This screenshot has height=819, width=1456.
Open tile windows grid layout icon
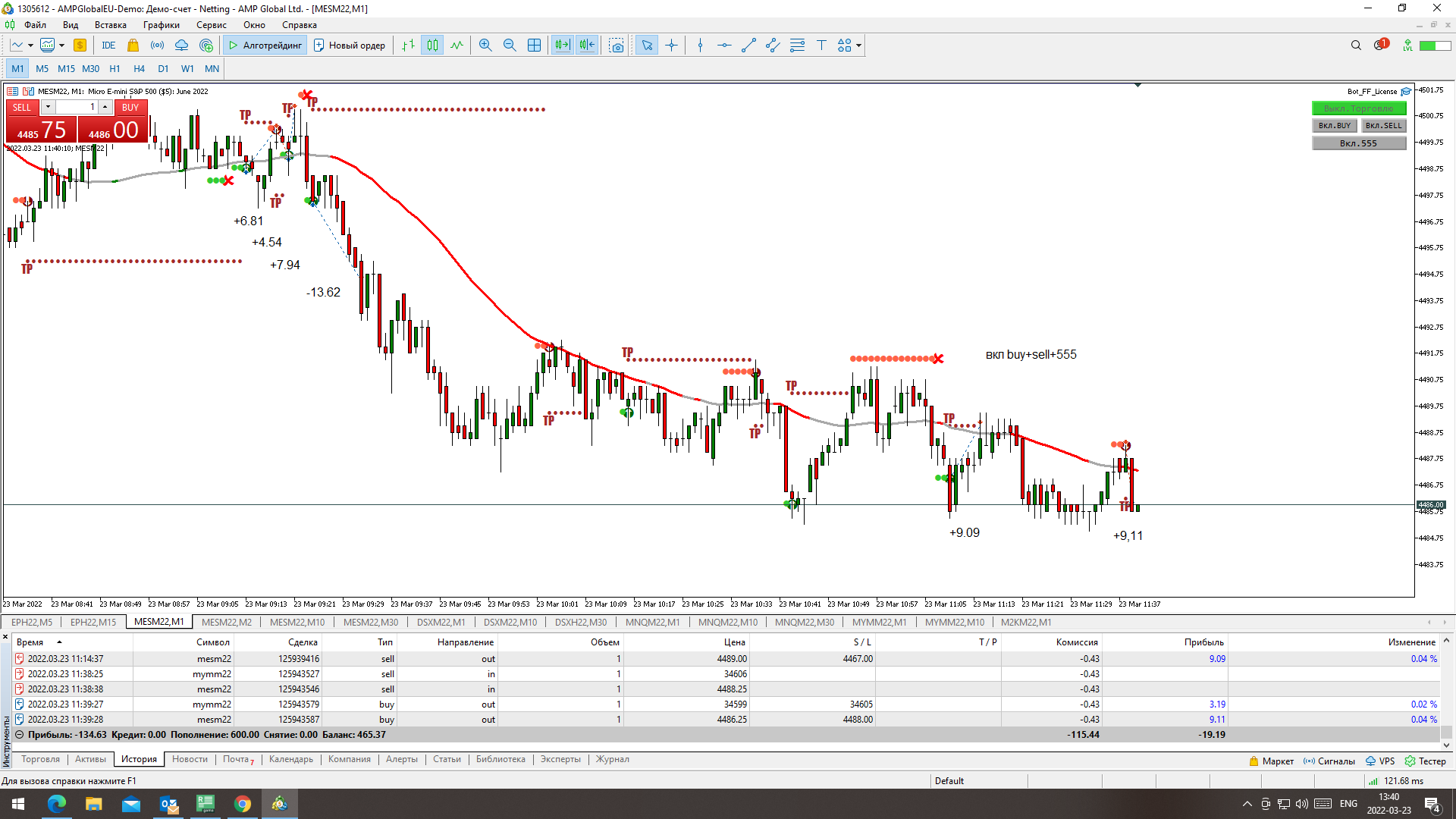pyautogui.click(x=534, y=45)
